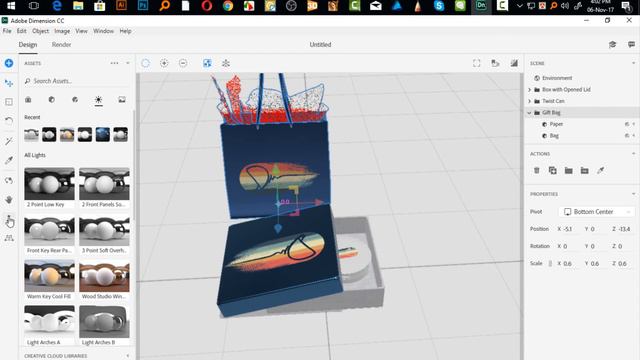Select the Orbit camera tool

9,180
